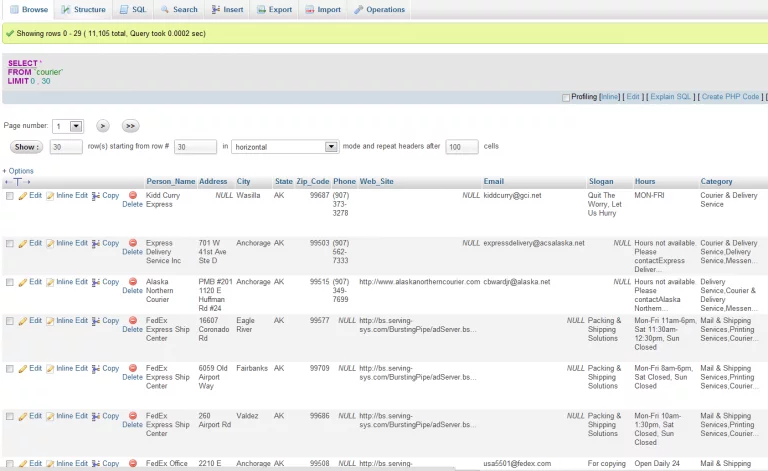The height and width of the screenshot is (471, 768).
Task: Click the pencil Edit icon for Valdez FedEx row
Action: [22, 416]
